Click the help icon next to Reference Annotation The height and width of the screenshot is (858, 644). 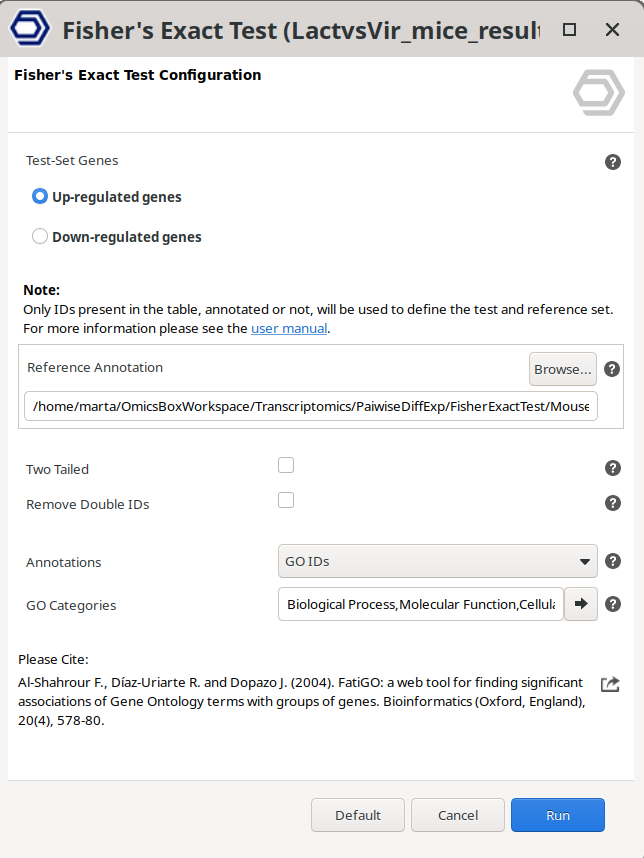[x=613, y=369]
